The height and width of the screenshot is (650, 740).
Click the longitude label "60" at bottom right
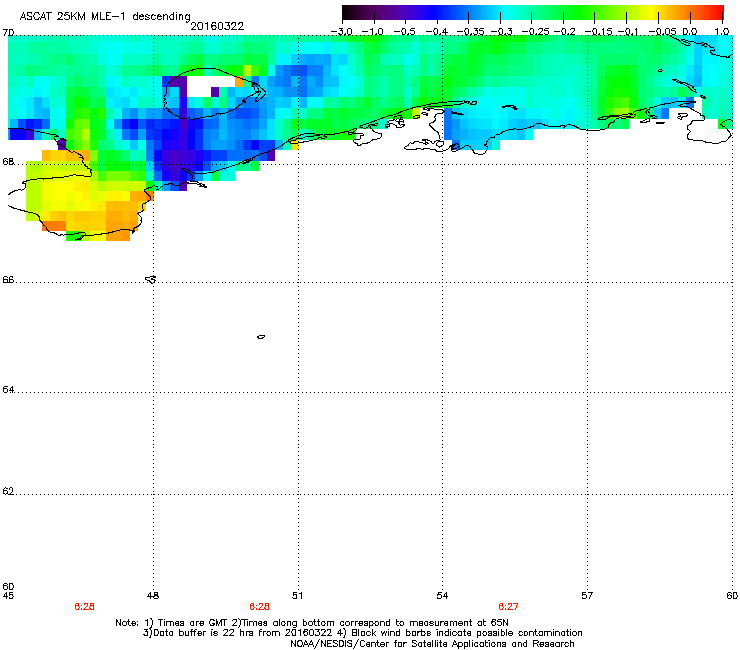[x=732, y=596]
